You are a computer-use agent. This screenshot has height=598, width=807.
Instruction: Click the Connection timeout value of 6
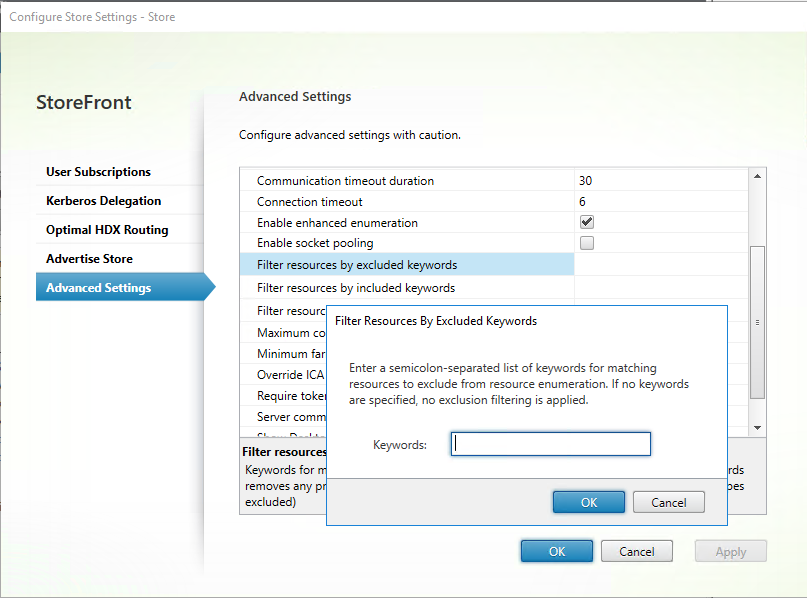pos(586,201)
